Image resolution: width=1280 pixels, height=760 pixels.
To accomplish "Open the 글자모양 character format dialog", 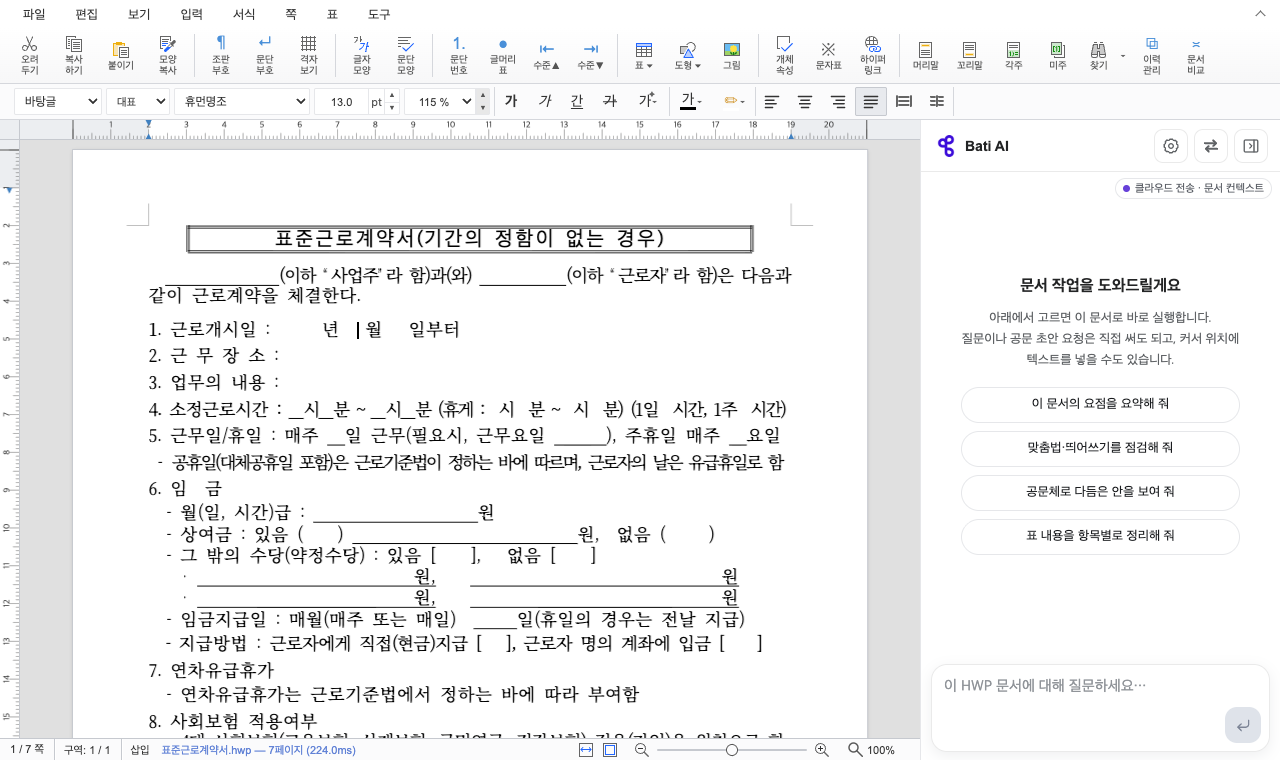I will click(x=362, y=56).
